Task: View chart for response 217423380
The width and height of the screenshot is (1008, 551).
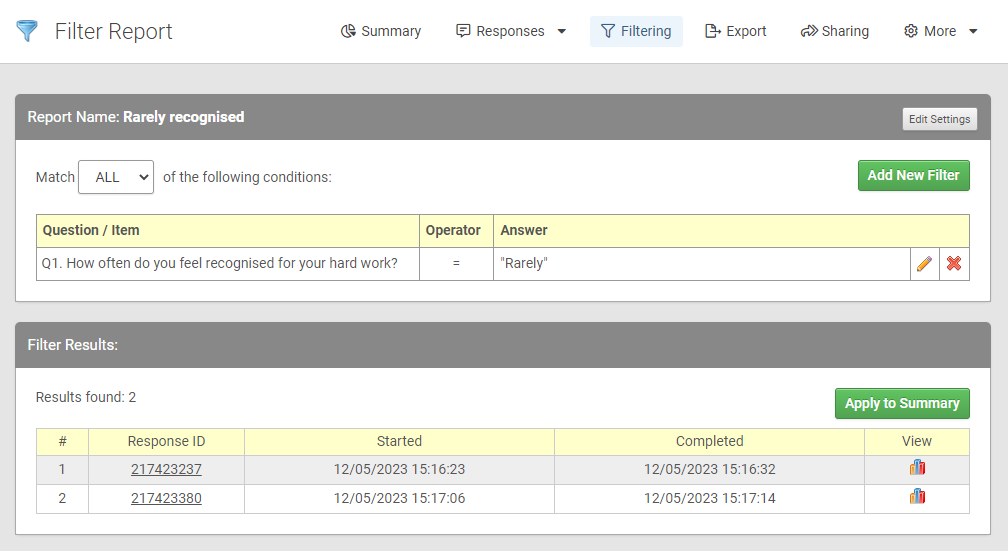Action: (916, 498)
